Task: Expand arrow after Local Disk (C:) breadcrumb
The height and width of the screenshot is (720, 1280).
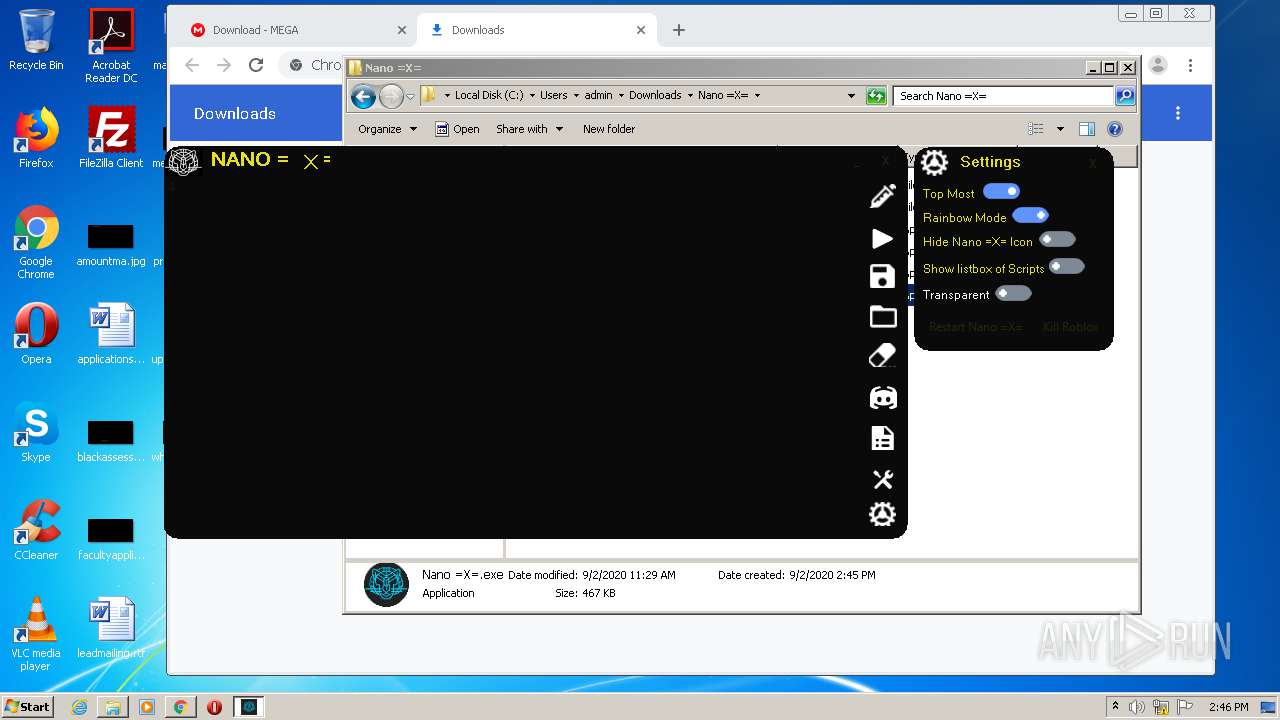Action: coord(532,96)
